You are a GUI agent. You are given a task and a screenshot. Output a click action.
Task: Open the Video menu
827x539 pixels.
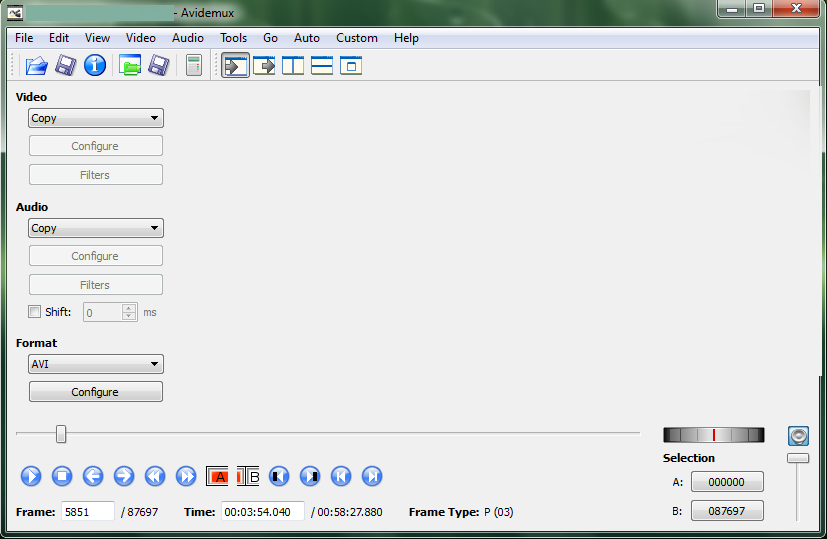coord(140,38)
